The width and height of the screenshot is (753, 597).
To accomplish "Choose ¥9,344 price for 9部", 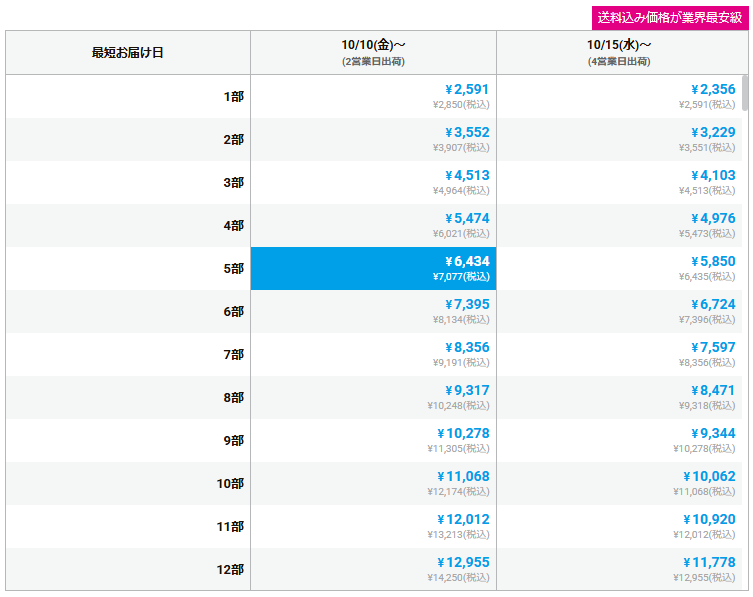I will click(618, 440).
